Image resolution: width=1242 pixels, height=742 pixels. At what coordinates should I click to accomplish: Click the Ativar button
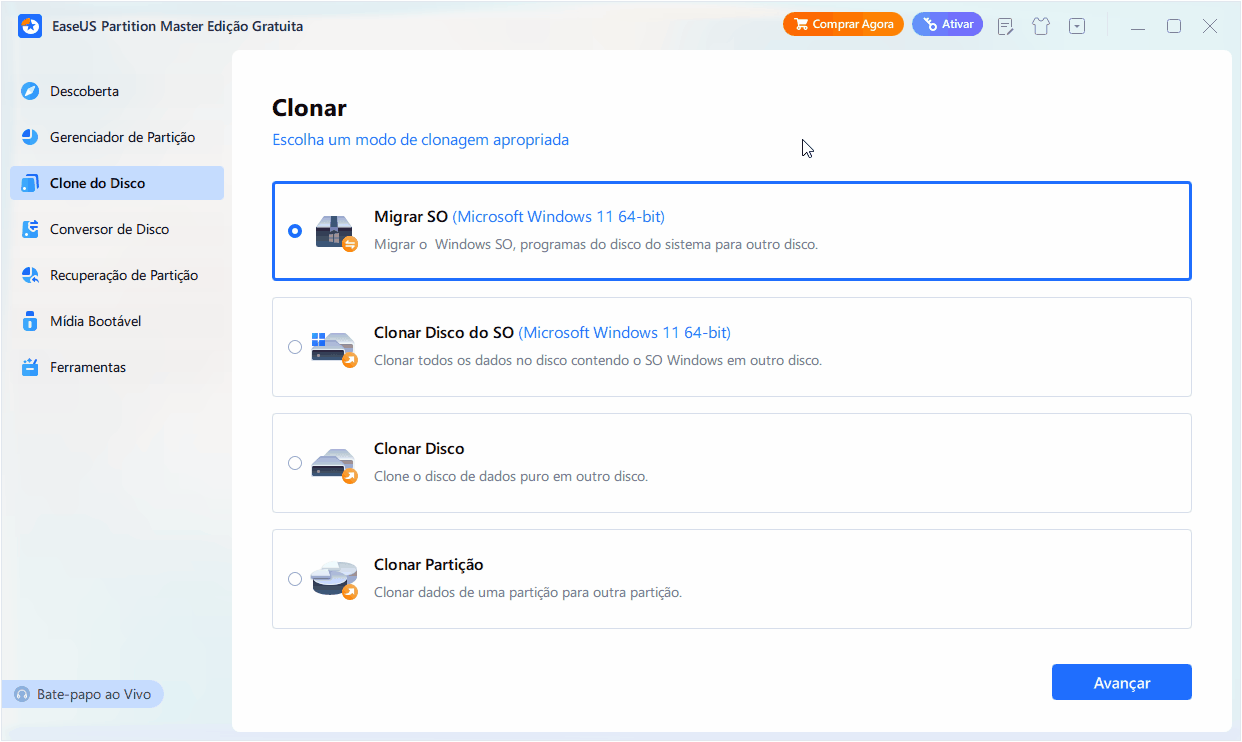point(947,24)
